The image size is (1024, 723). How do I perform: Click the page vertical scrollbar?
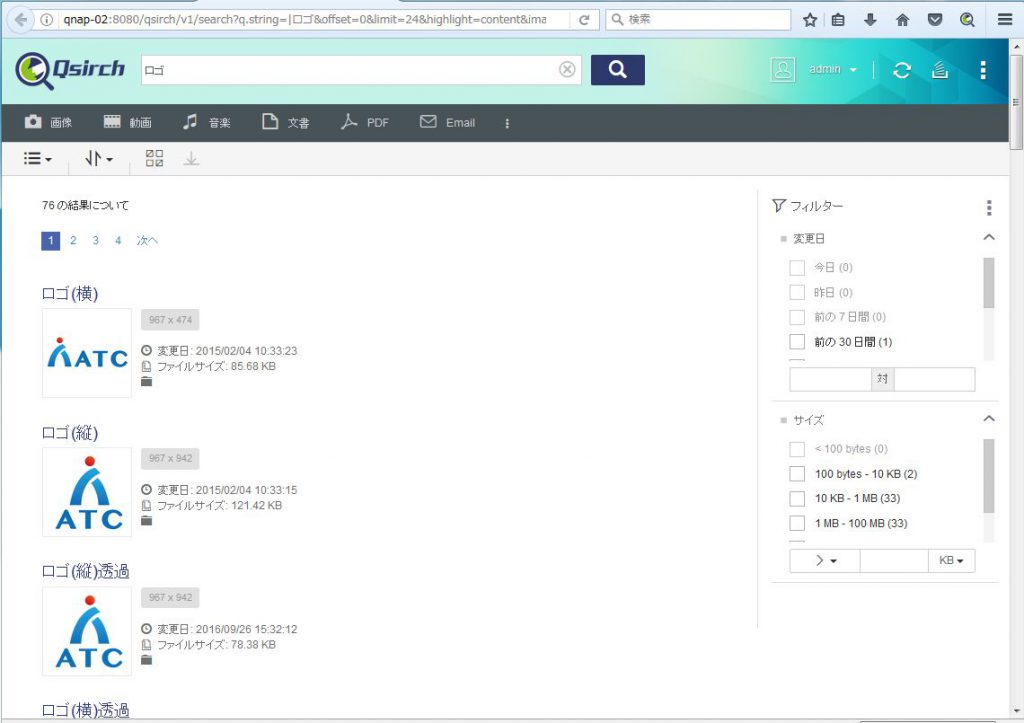[1016, 101]
